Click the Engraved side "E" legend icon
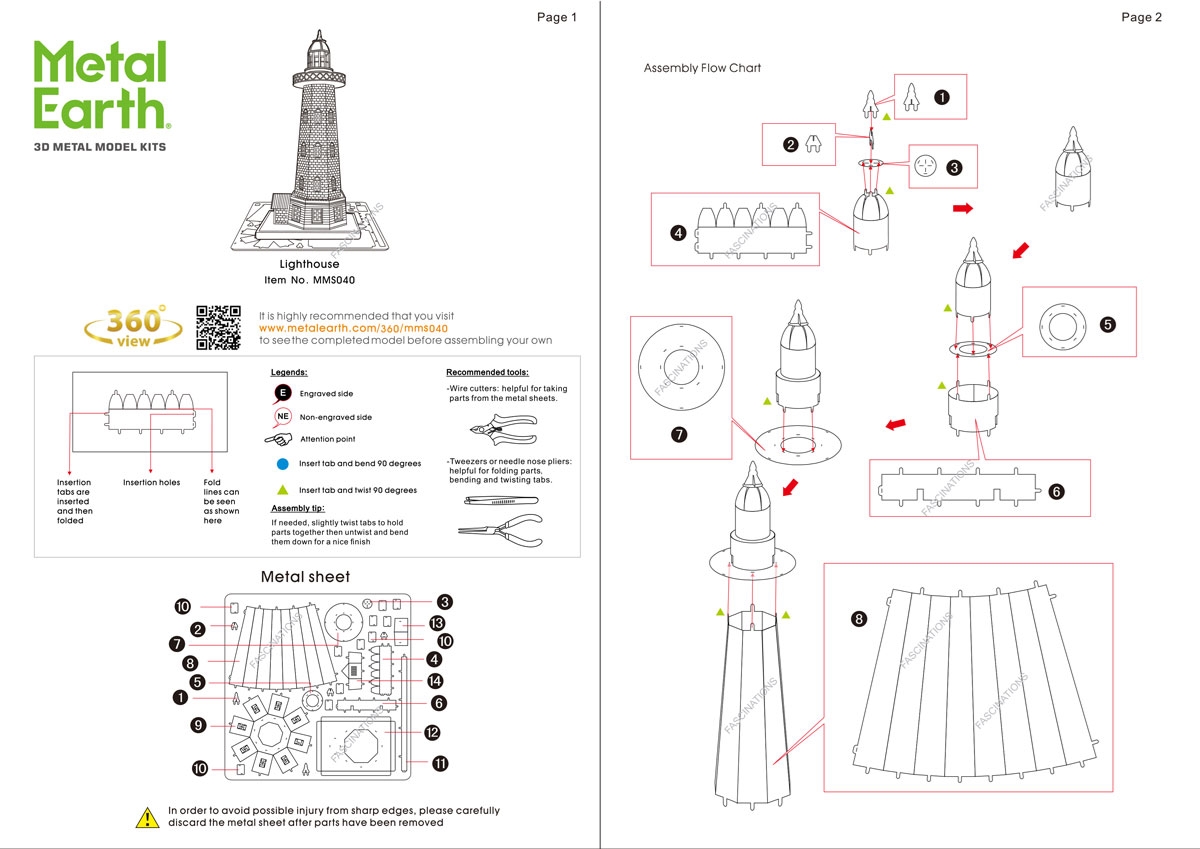 283,394
